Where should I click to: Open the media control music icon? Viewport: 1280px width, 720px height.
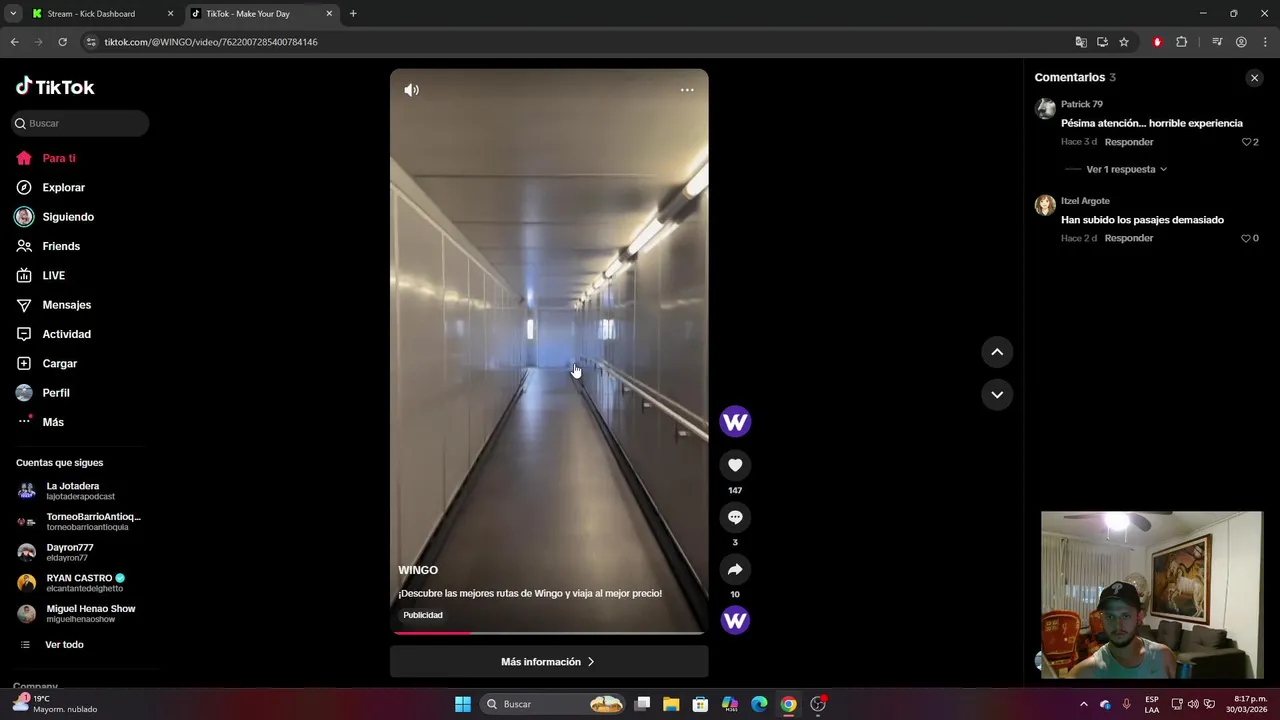(1217, 42)
